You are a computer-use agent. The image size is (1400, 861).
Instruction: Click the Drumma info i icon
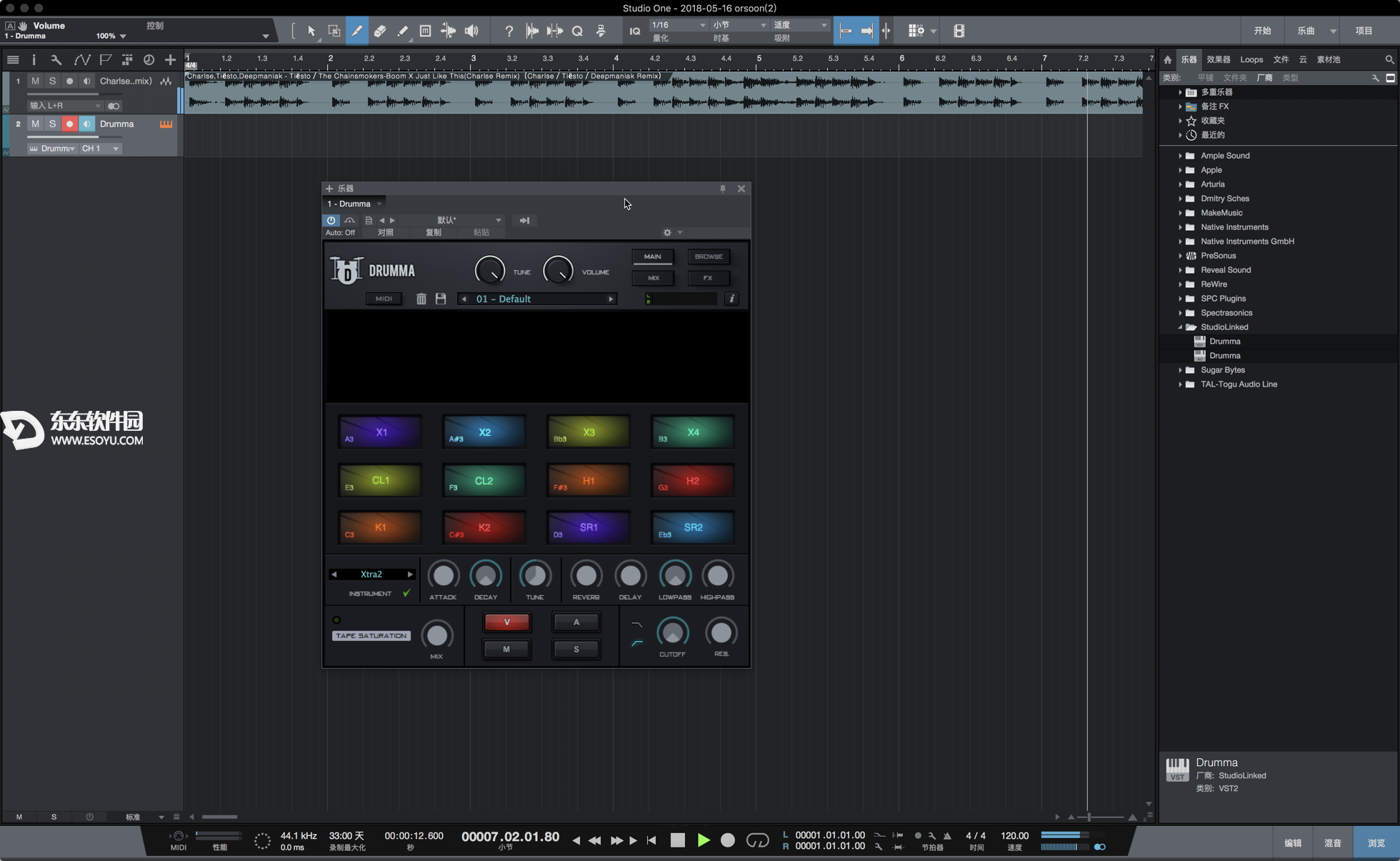tap(731, 299)
